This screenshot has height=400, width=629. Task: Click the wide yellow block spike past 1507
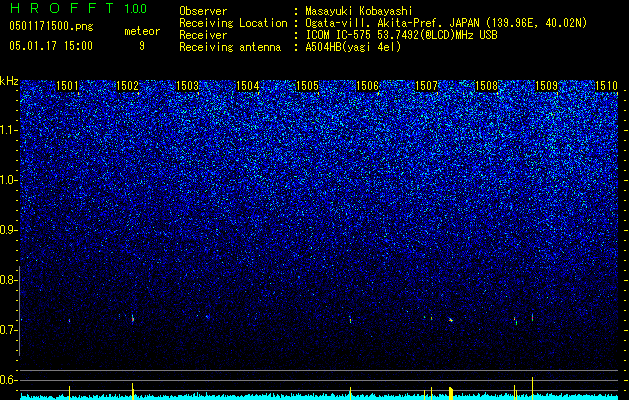coord(451,393)
